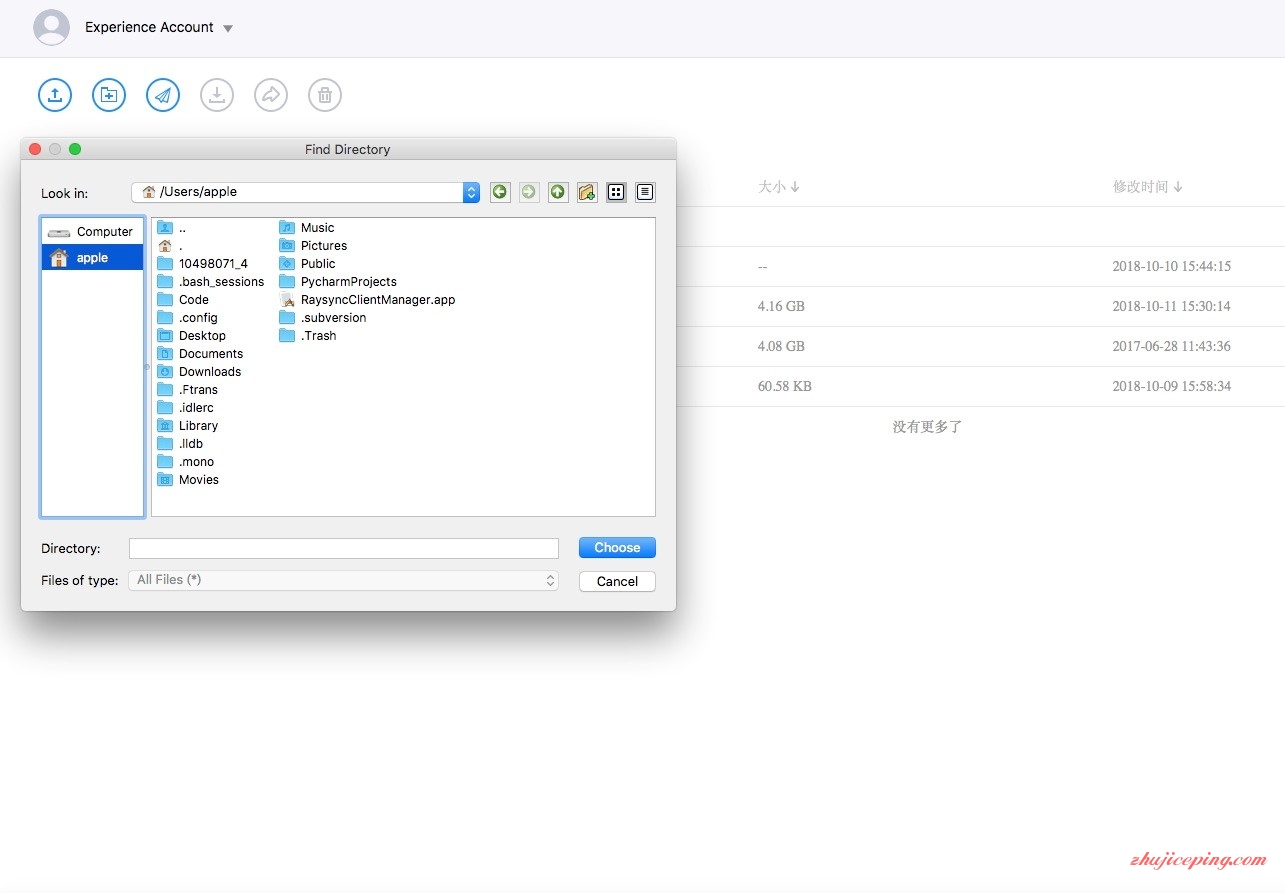Viewport: 1285px width, 893px height.
Task: Select the .bash_sessions folder
Action: click(x=210, y=282)
